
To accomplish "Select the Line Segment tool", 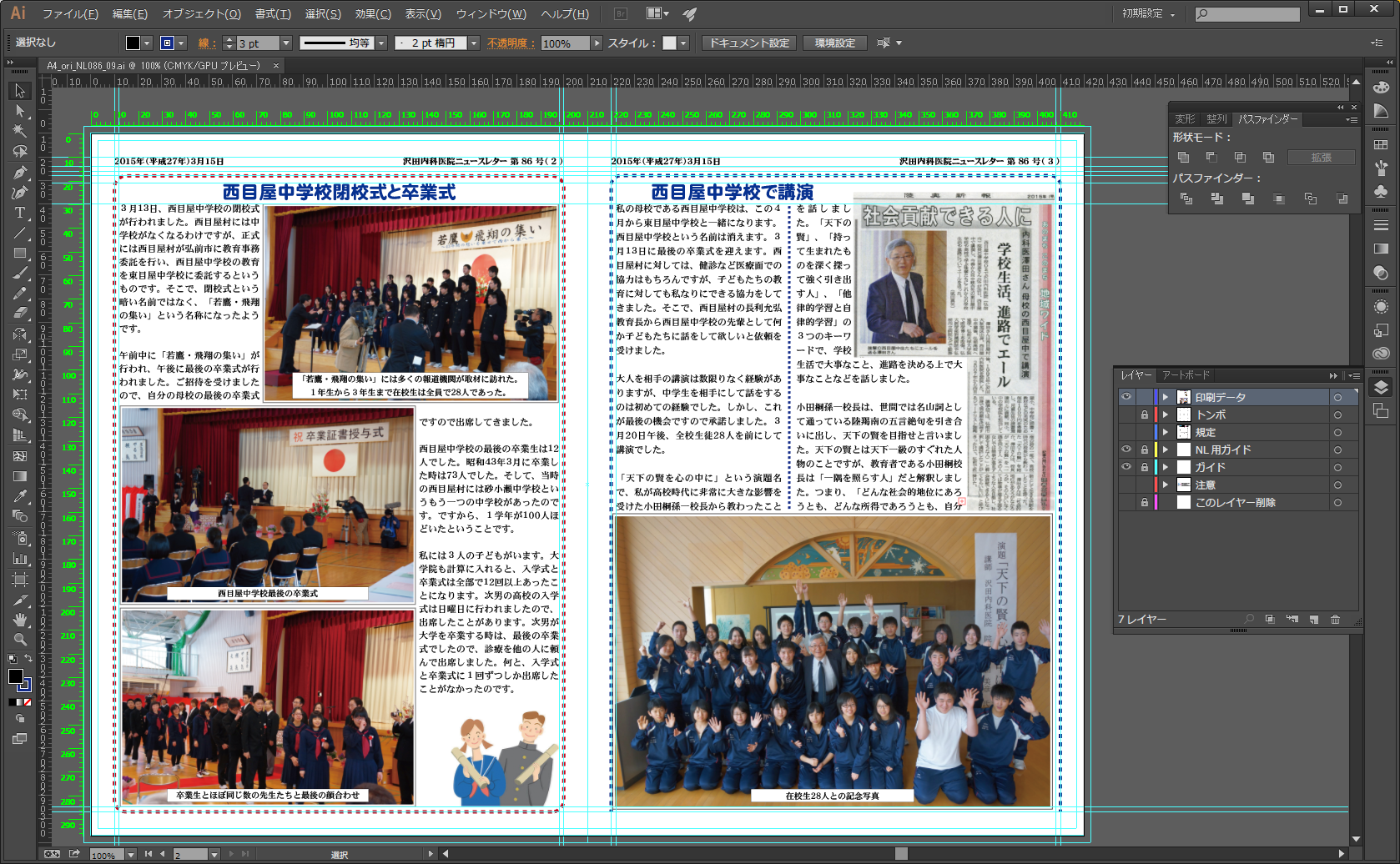I will 20,233.
